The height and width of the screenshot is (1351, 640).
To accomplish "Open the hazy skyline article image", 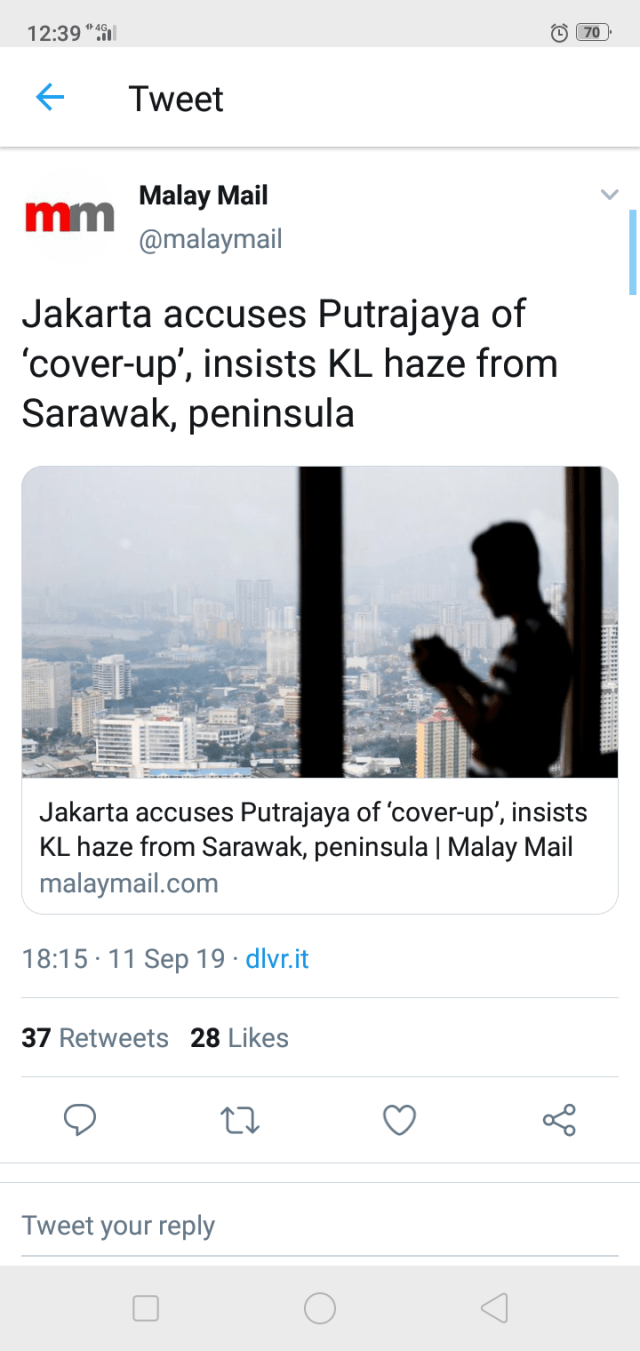I will (320, 622).
